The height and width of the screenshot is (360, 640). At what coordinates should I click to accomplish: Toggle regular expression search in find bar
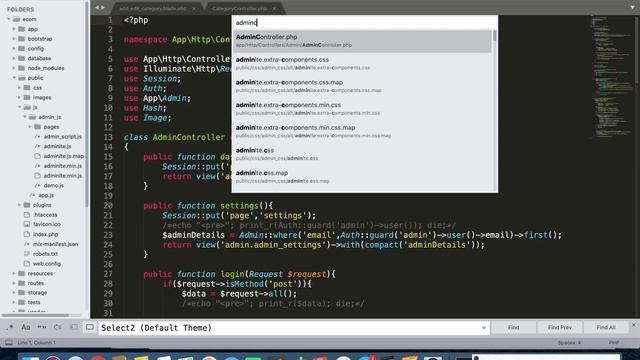click(10, 327)
